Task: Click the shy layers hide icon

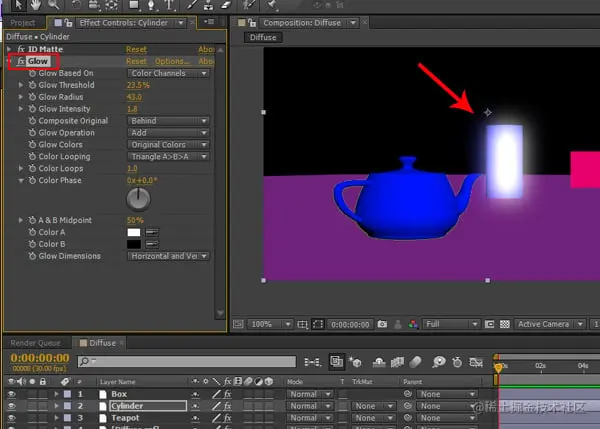Action: pos(379,362)
